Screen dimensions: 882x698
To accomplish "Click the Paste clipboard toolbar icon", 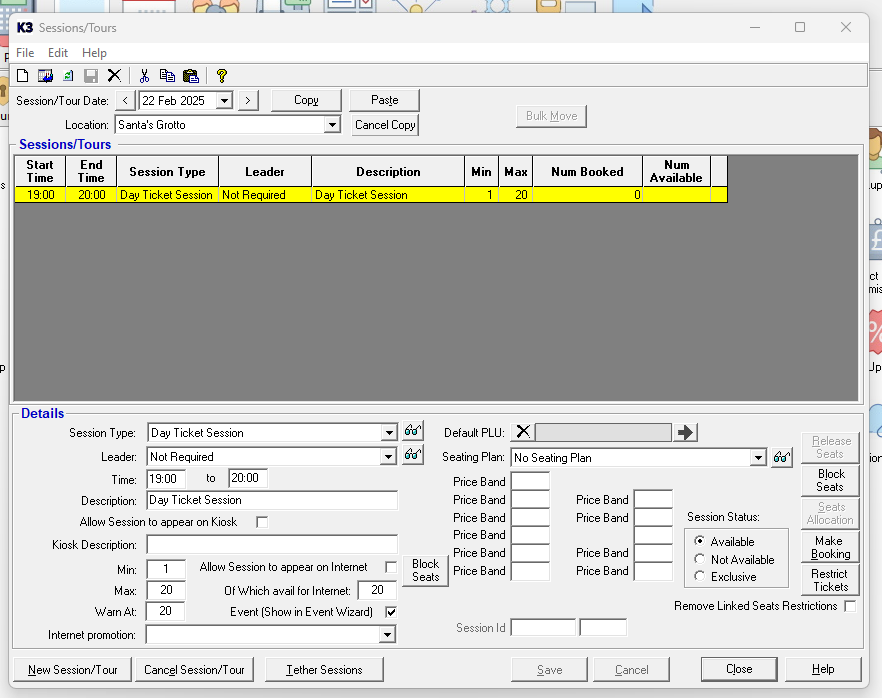I will (x=190, y=76).
